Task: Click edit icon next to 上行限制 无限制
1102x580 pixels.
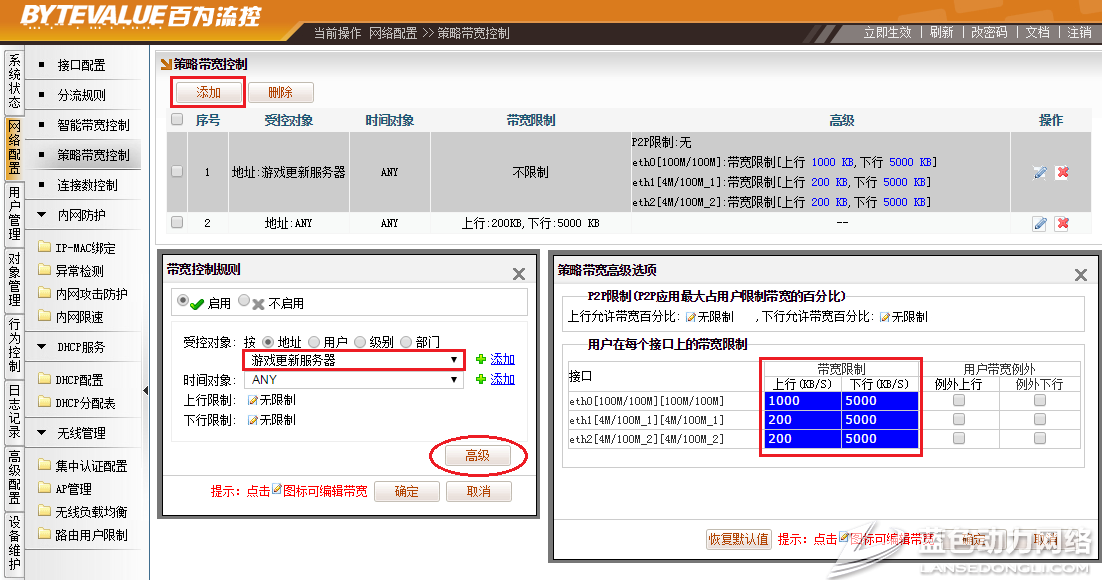Action: click(x=252, y=400)
